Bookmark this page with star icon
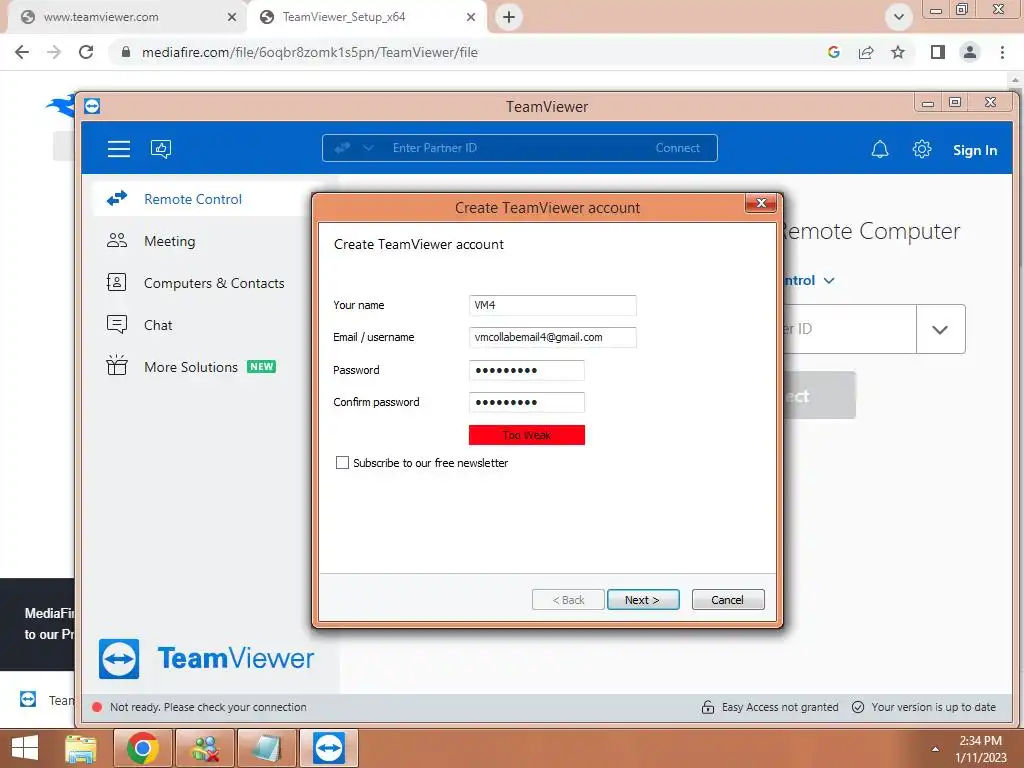The width and height of the screenshot is (1024, 768). 898,52
